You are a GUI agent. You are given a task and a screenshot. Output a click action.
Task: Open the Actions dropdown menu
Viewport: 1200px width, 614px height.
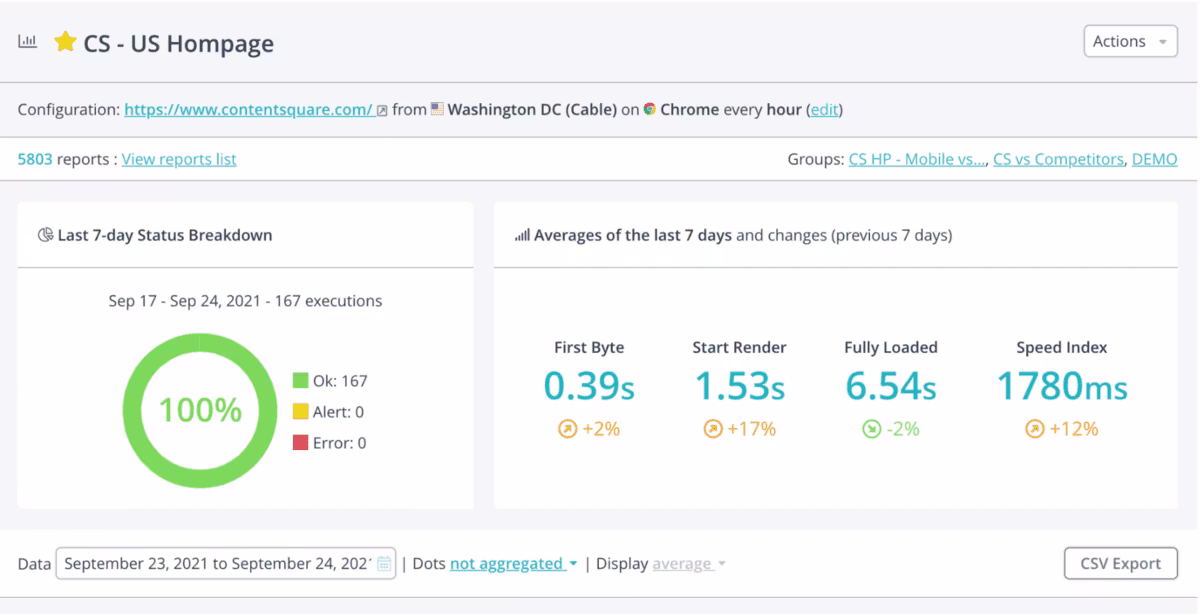coord(1130,41)
